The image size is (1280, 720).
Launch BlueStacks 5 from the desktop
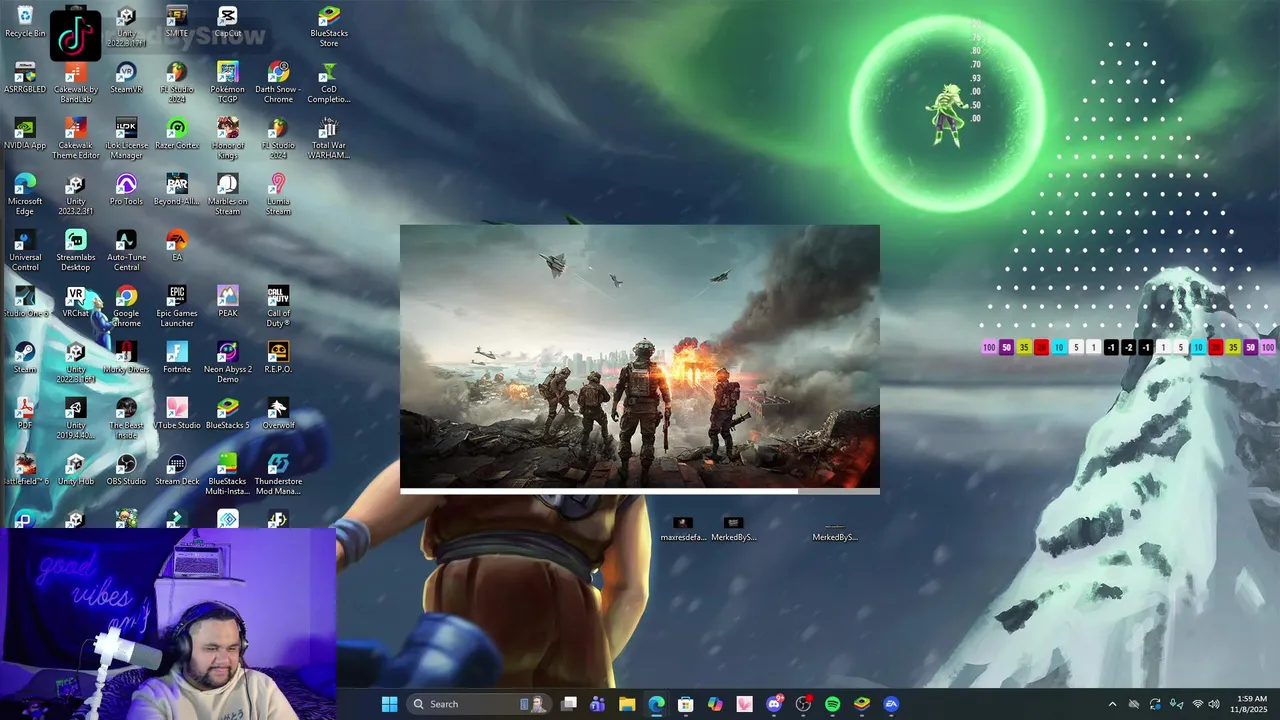coord(228,414)
